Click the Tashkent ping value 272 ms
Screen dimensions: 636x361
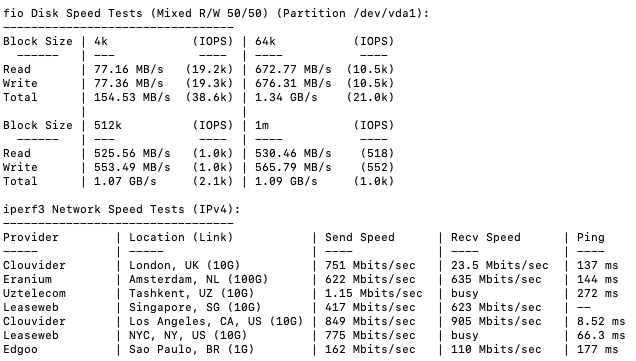pos(597,293)
